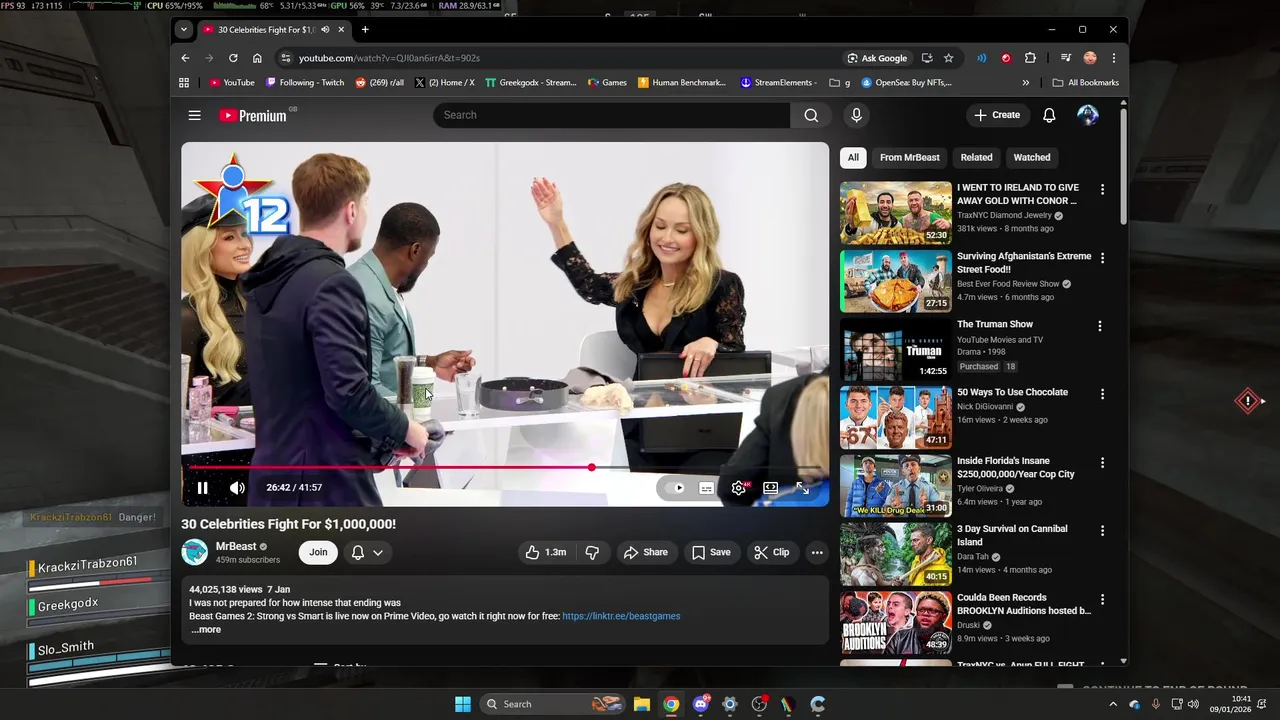Open options for 3 Day Survival on Cannibal Island

[x=1103, y=531]
